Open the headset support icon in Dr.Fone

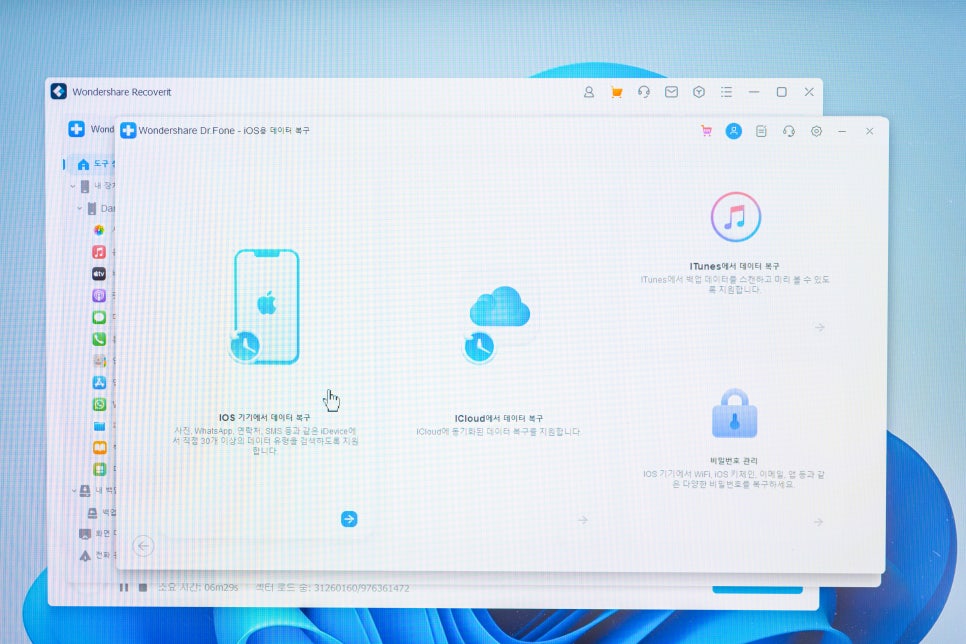point(789,131)
